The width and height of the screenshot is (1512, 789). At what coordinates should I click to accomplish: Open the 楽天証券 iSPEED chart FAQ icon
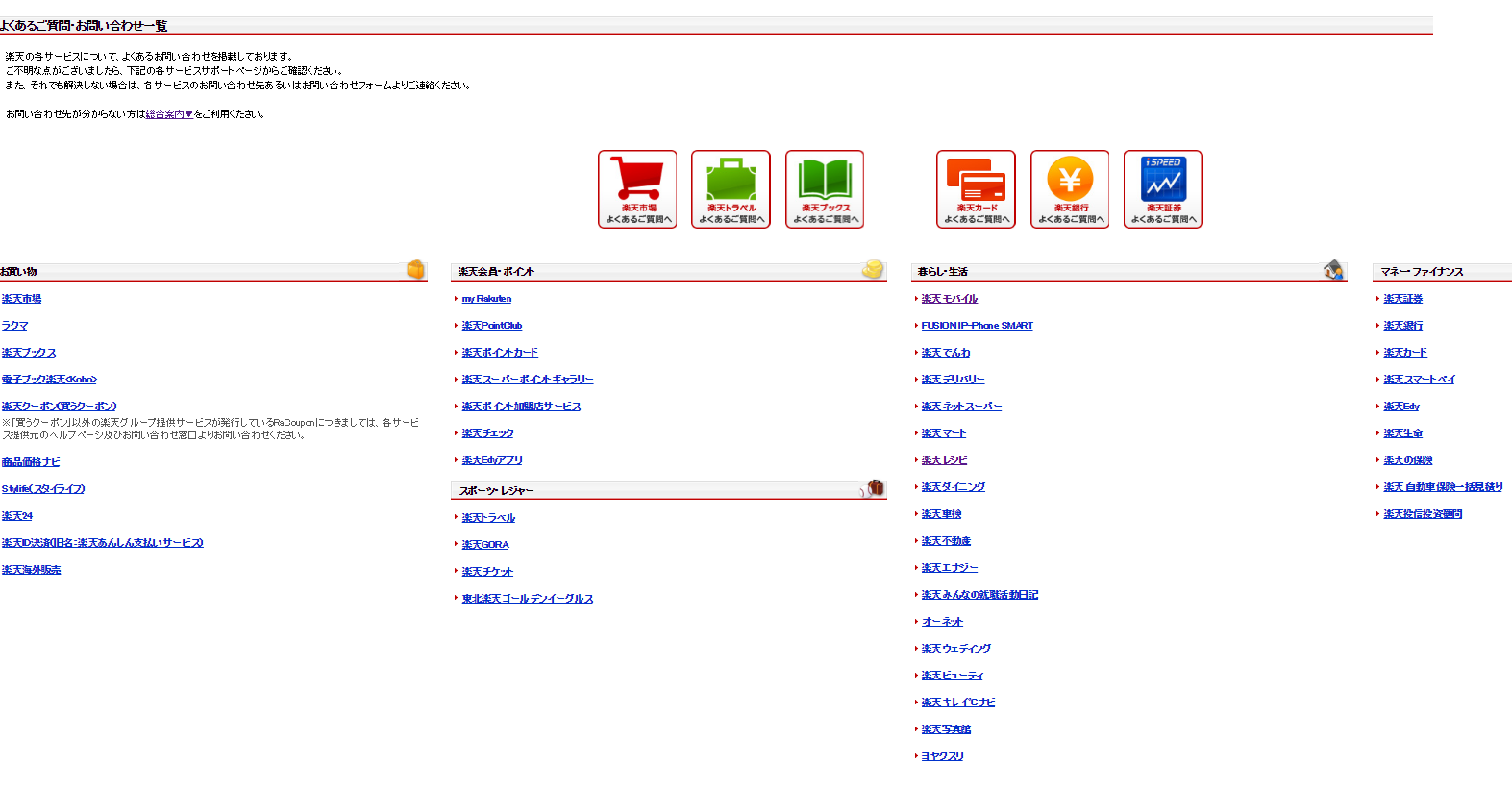click(x=1163, y=189)
